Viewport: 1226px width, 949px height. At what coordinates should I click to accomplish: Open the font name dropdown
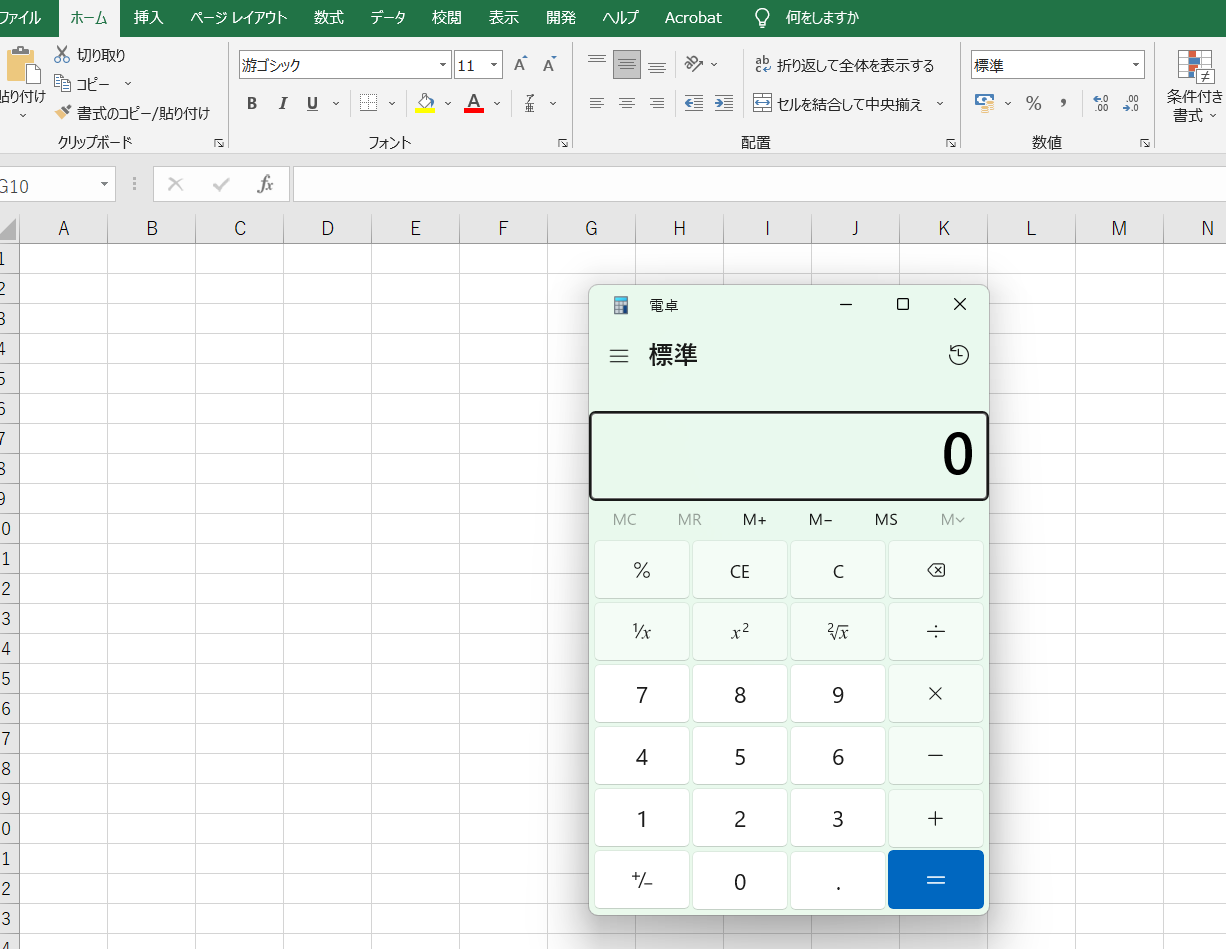pos(444,65)
